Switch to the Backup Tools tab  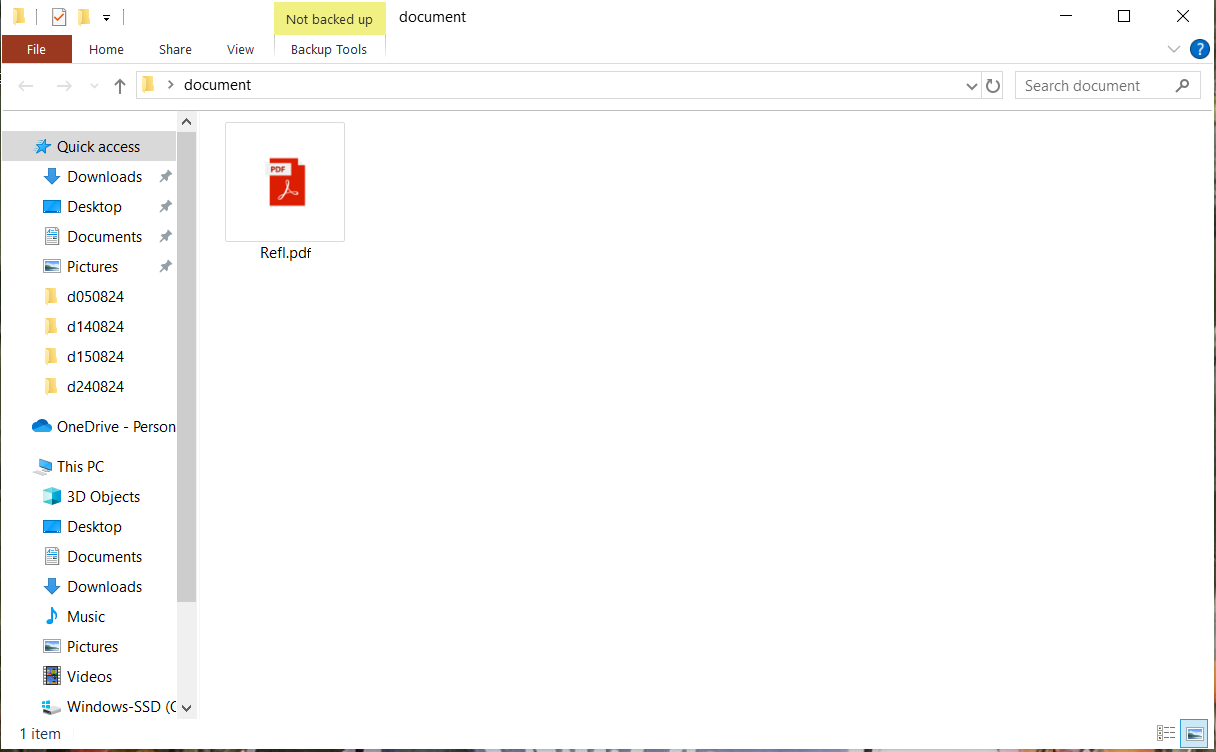329,49
